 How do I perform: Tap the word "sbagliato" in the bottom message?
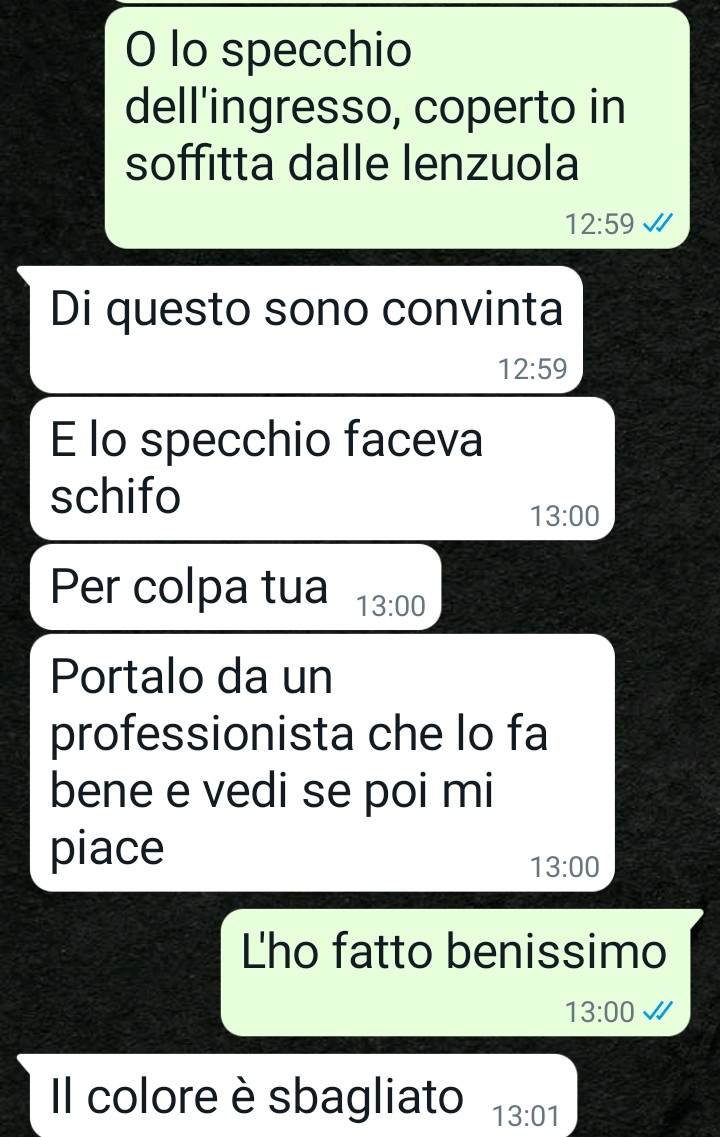click(x=365, y=1096)
